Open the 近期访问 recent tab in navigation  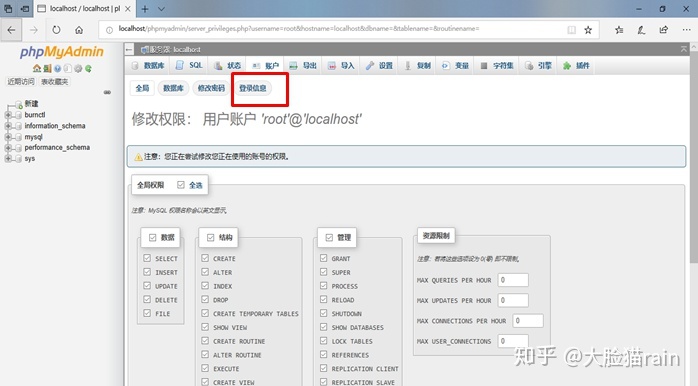tap(20, 81)
